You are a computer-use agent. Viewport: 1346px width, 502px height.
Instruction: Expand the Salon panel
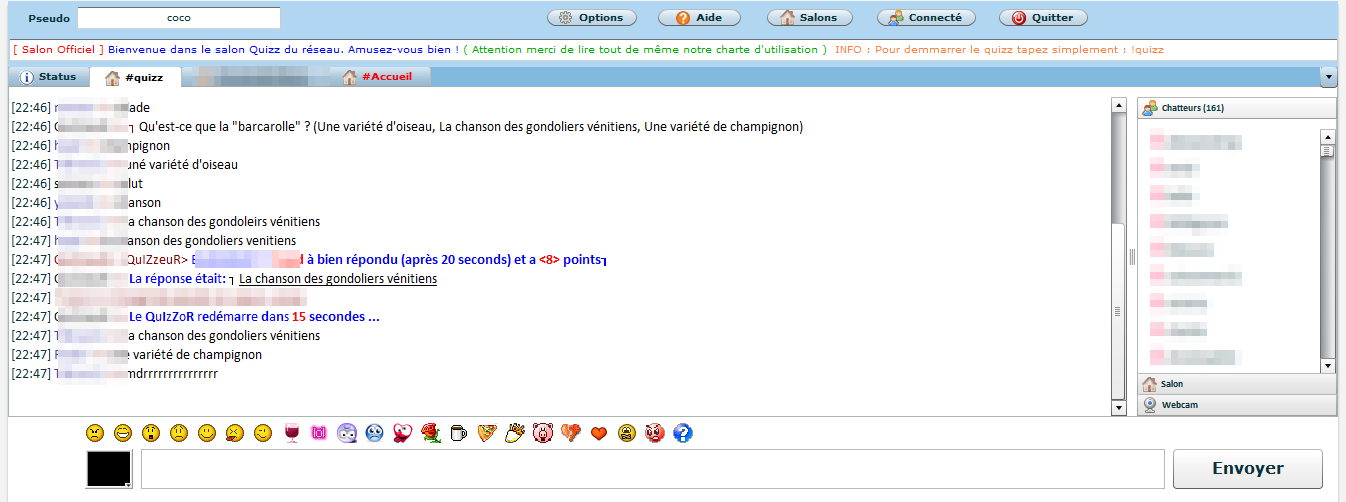point(1237,384)
